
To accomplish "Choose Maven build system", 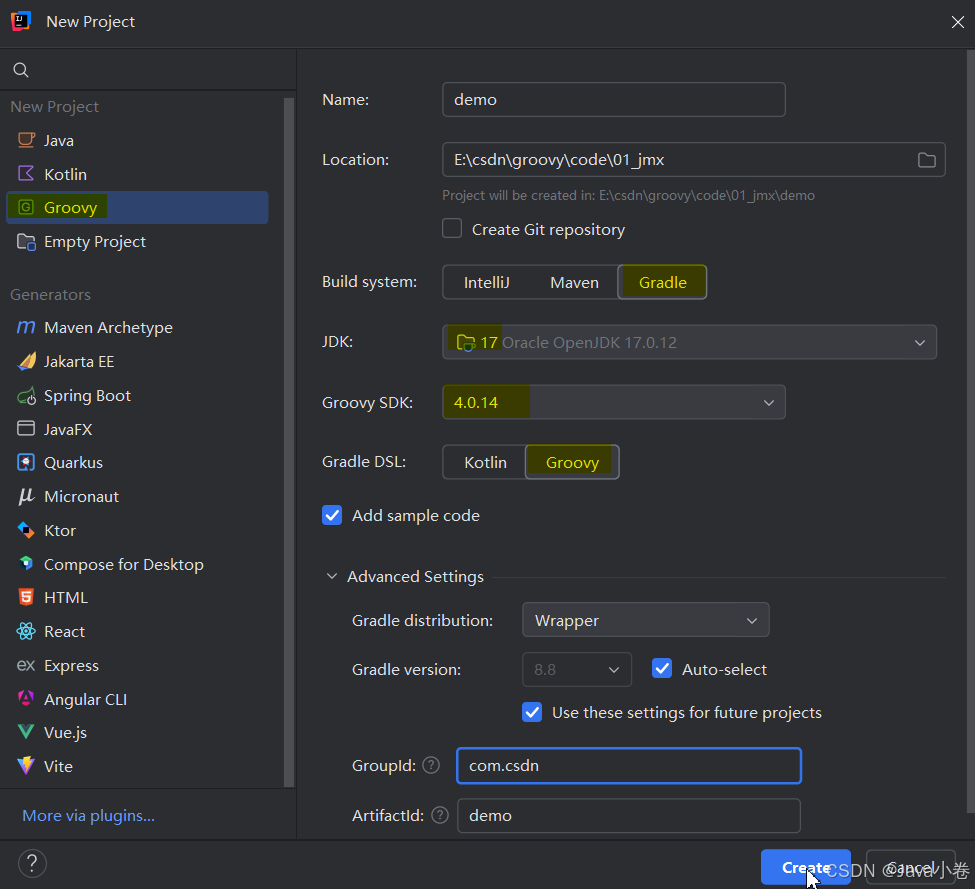I will point(574,282).
